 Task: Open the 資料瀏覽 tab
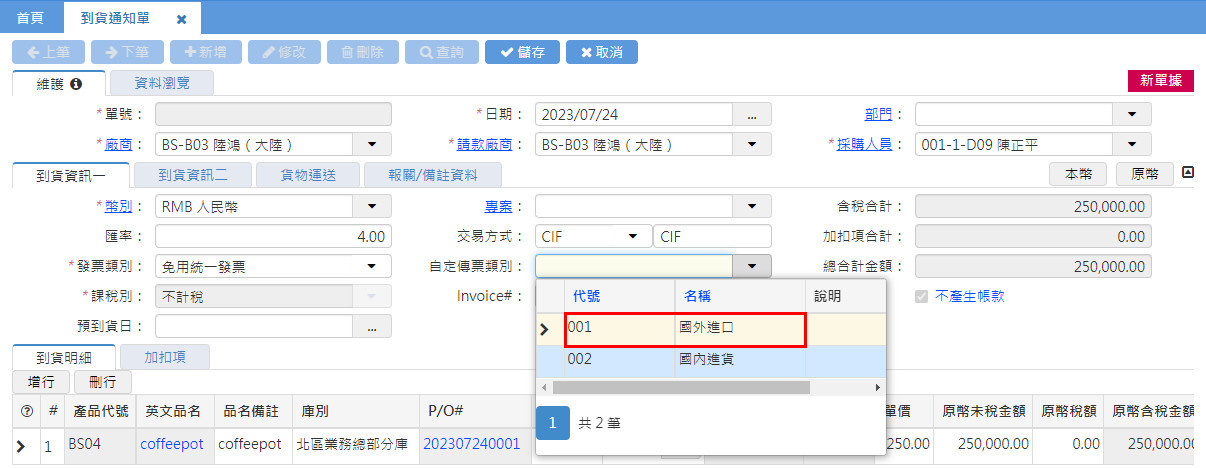click(x=161, y=83)
